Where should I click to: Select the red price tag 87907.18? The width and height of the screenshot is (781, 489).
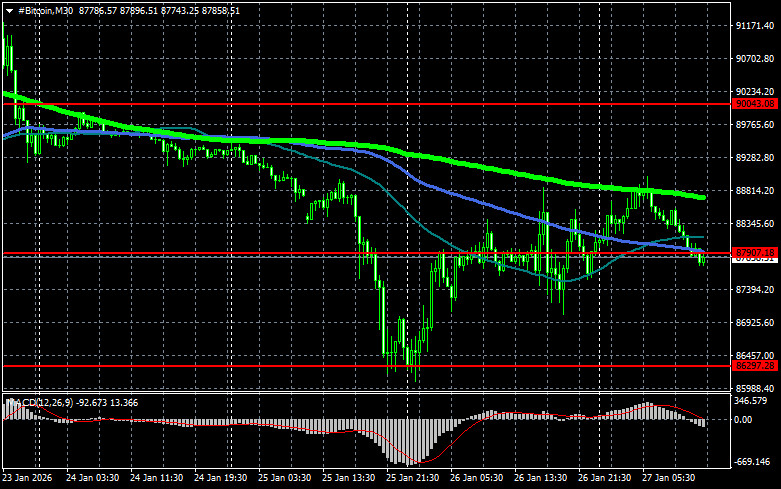pos(755,252)
